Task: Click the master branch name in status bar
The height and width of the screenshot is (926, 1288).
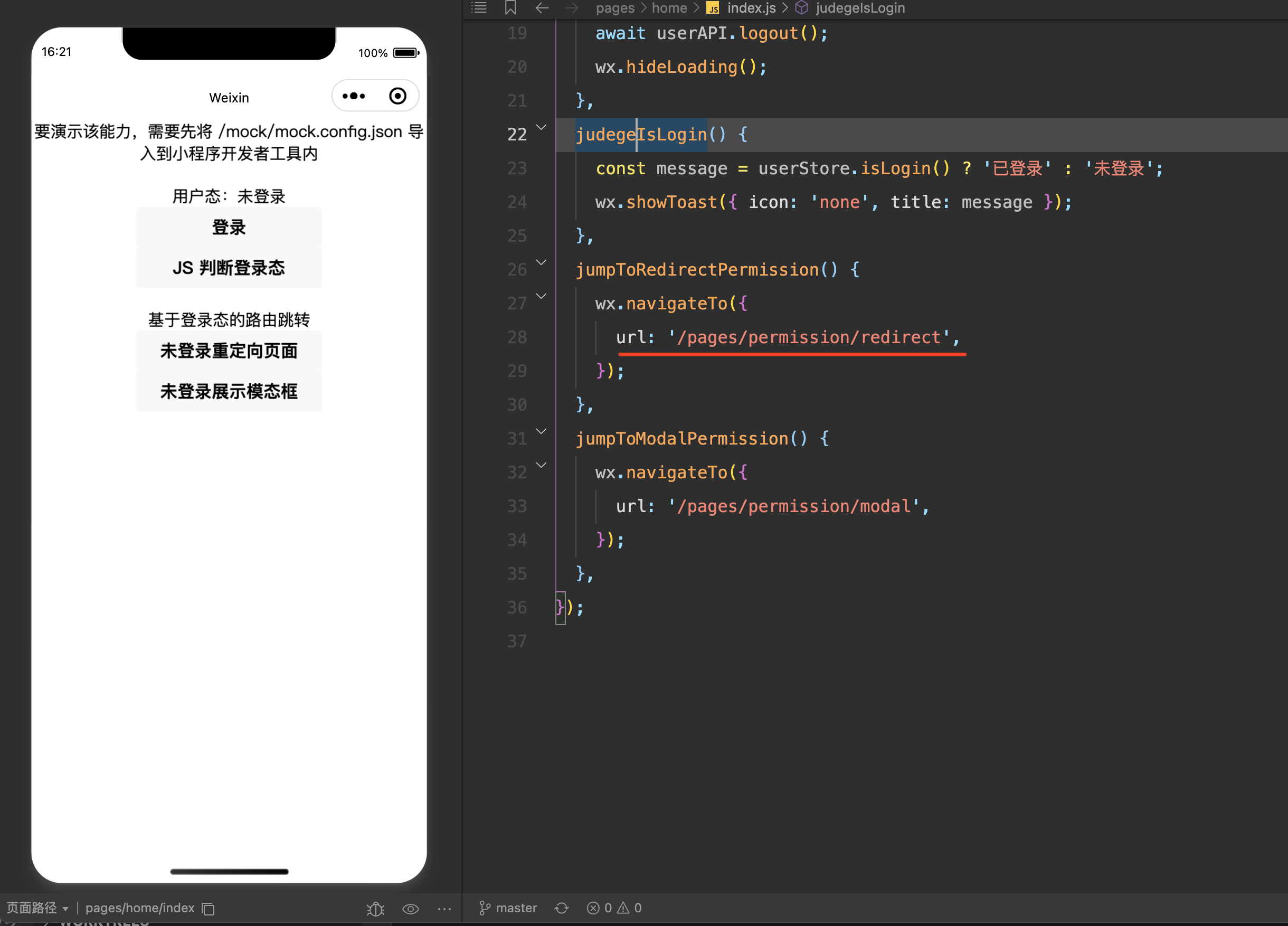Action: 516,908
